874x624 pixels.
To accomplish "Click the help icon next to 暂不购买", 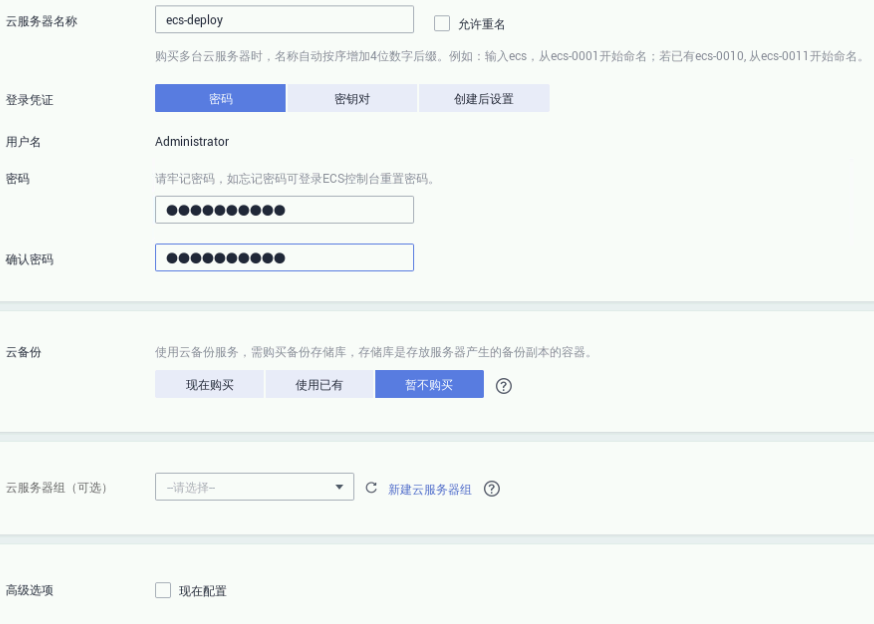I will click(503, 386).
